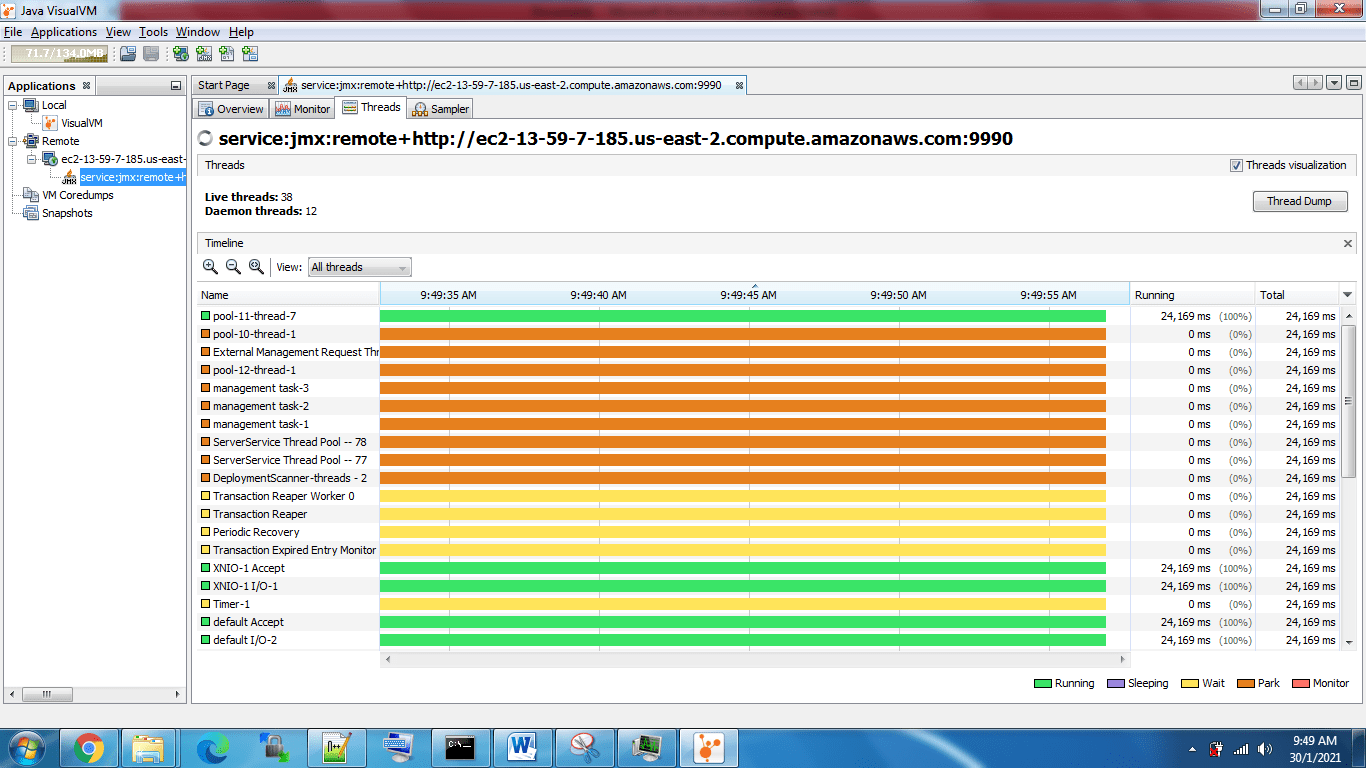Switch to the Sampler tab
This screenshot has width=1366, height=768.
tap(440, 108)
